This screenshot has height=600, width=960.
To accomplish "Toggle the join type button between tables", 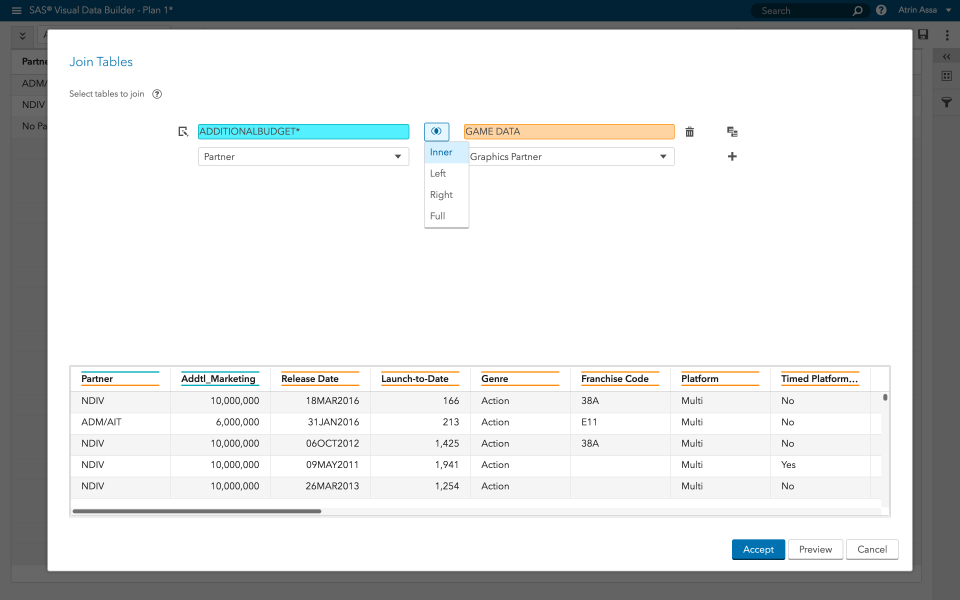I will 436,131.
